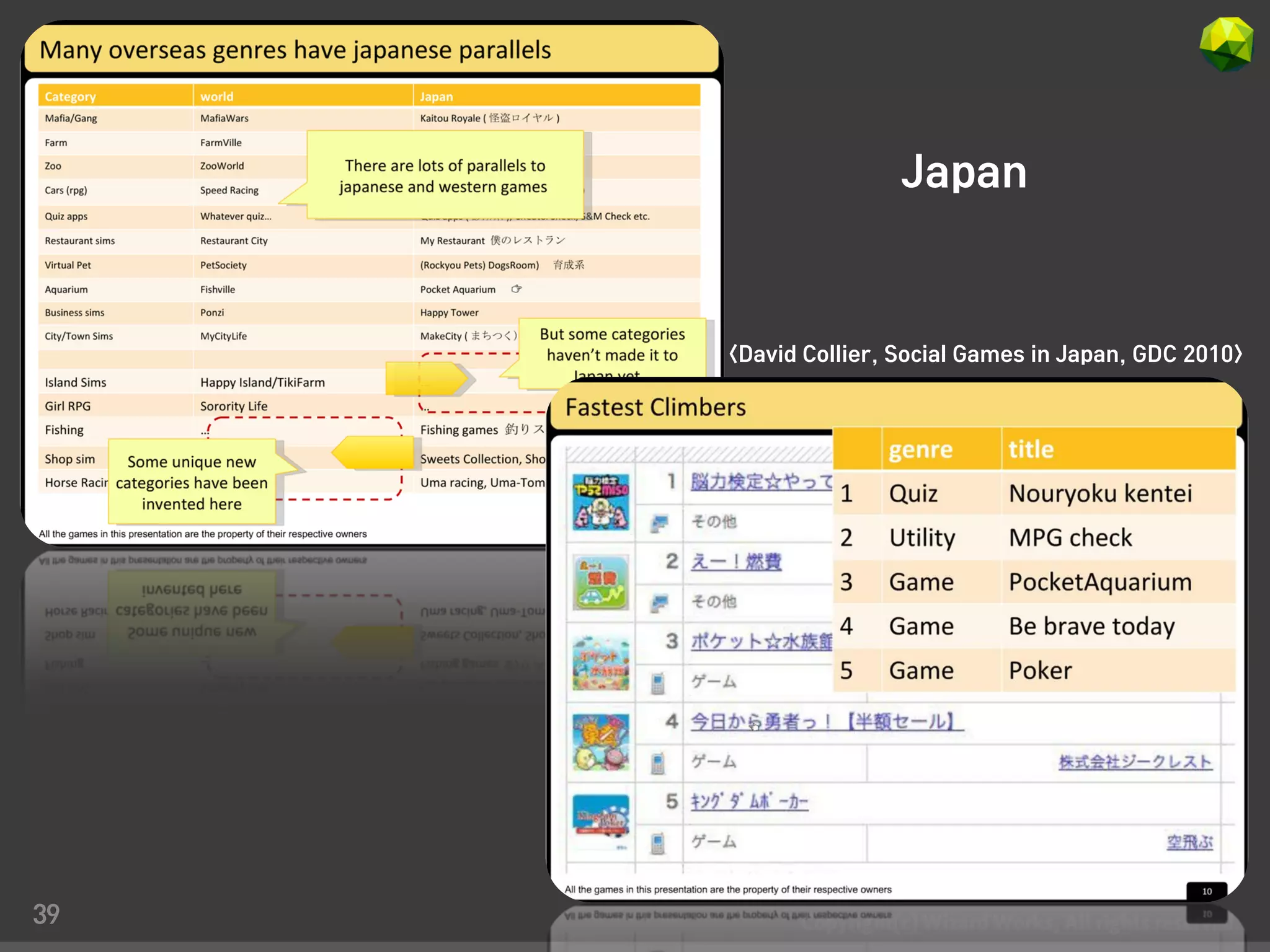Select the 'FarmVille' cell
The image size is (1270, 952).
(x=251, y=143)
